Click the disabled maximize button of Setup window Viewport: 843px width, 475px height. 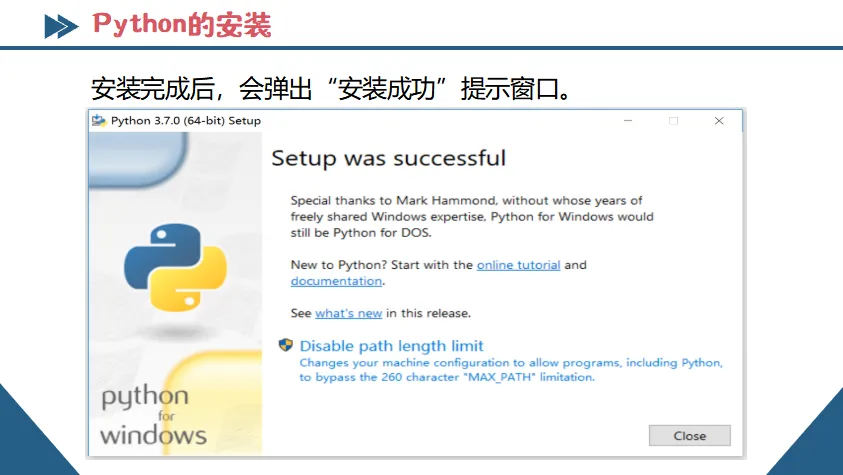click(x=673, y=121)
